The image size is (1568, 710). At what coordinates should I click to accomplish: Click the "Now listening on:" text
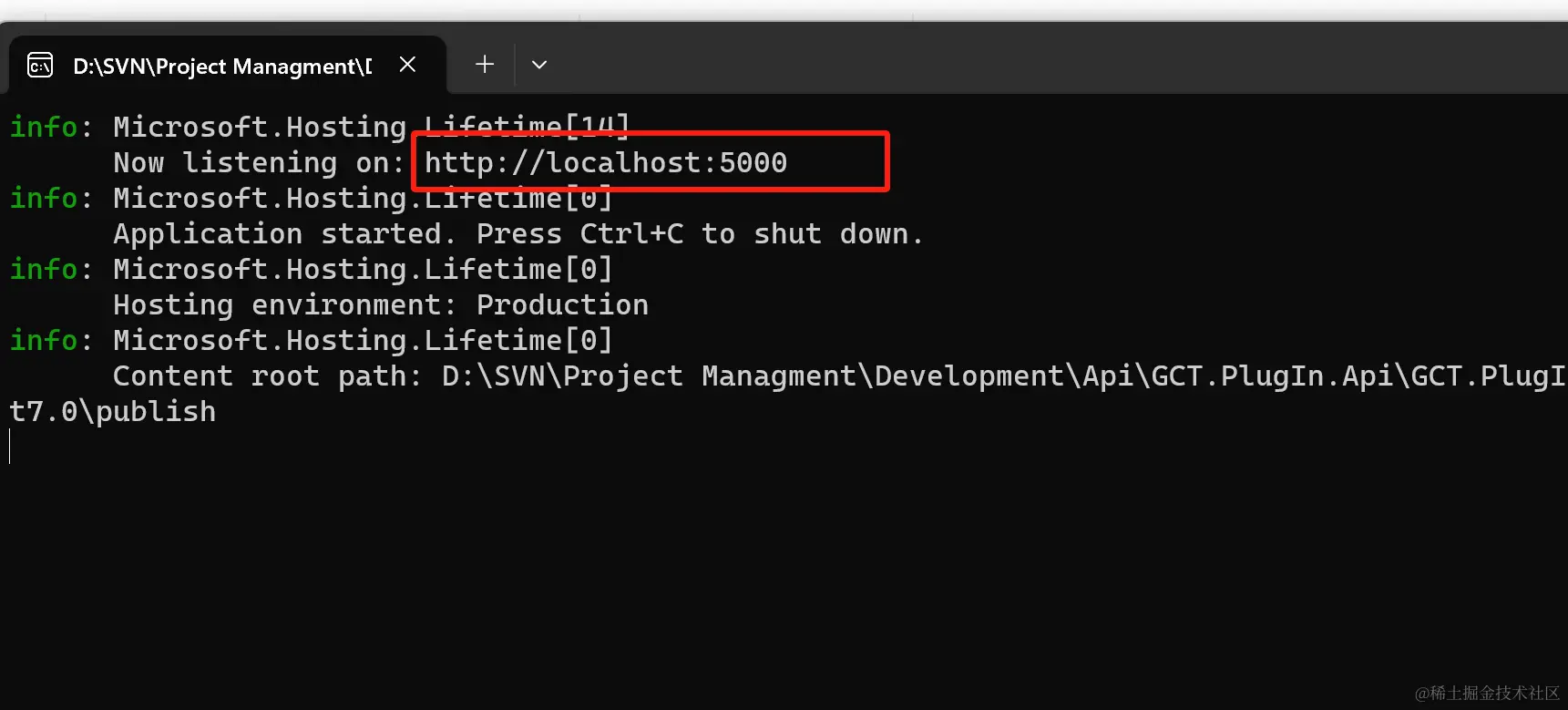(259, 163)
